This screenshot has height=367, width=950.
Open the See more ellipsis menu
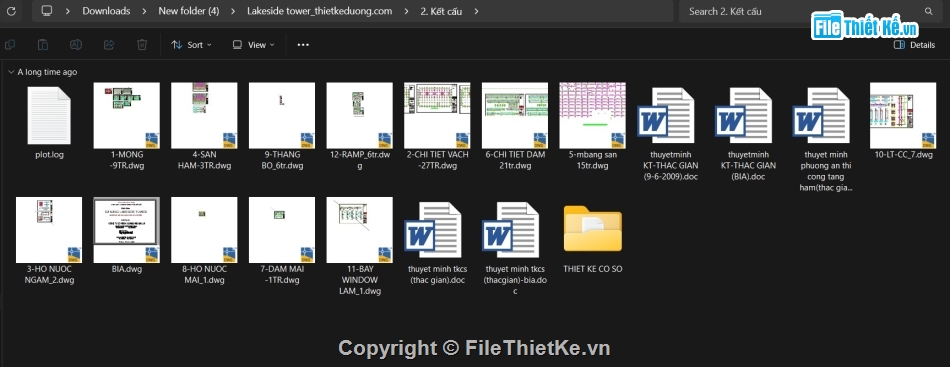point(303,45)
